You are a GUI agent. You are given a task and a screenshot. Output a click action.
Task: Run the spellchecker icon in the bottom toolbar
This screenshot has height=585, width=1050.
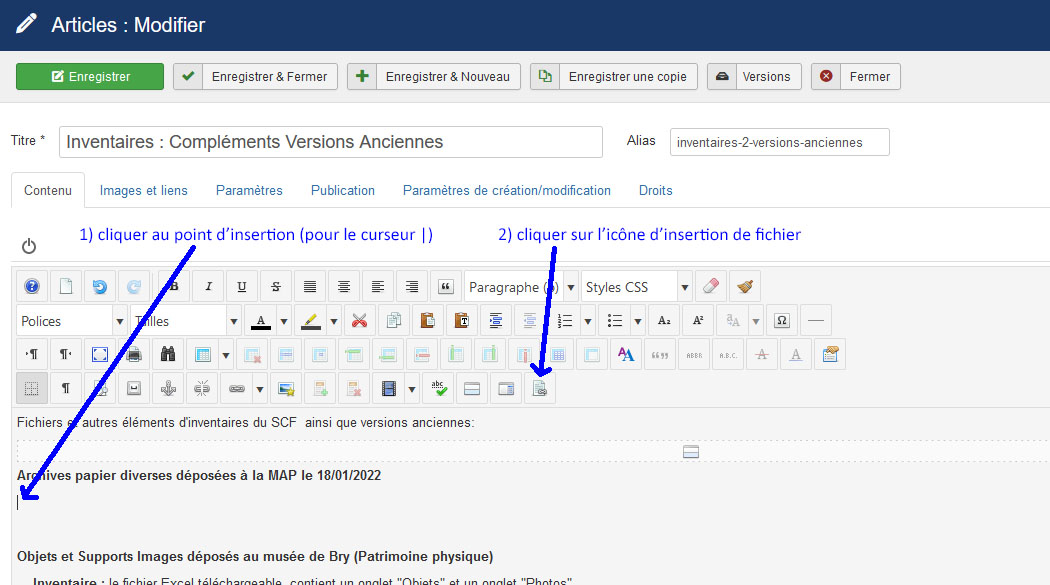click(x=439, y=388)
